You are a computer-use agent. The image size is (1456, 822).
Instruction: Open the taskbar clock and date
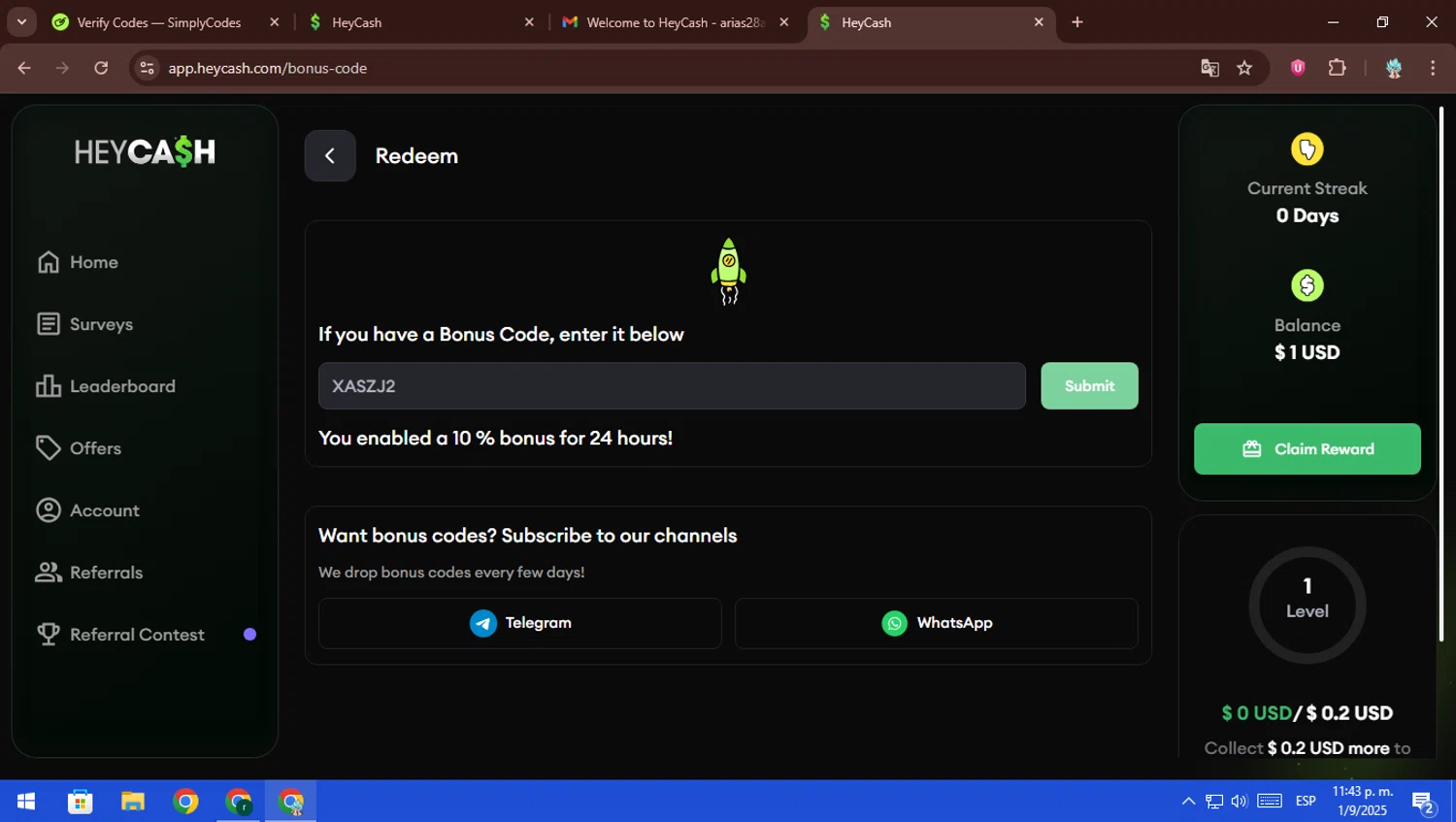(x=1362, y=802)
